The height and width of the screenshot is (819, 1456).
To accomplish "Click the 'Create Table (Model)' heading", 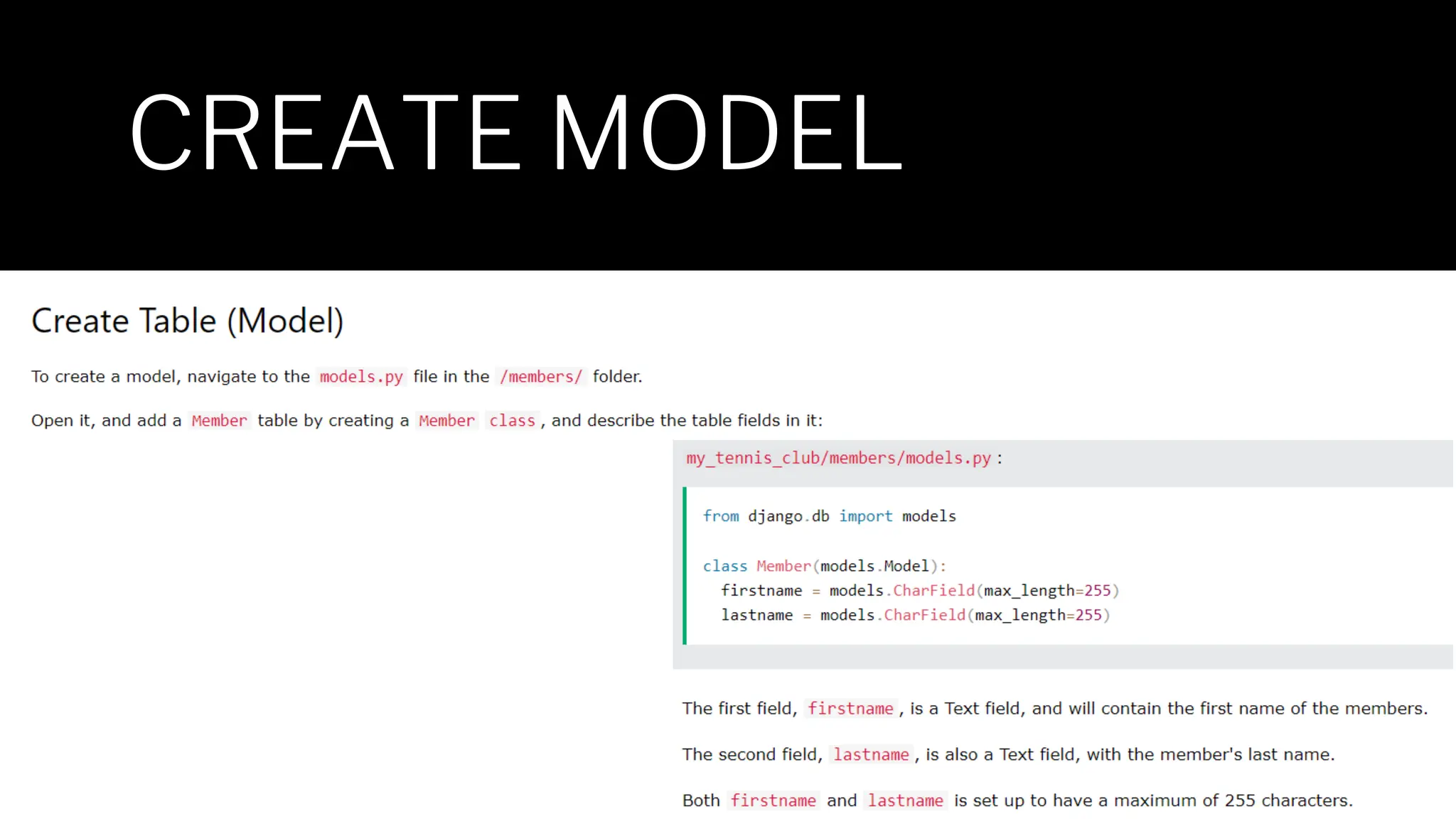I will pyautogui.click(x=188, y=321).
